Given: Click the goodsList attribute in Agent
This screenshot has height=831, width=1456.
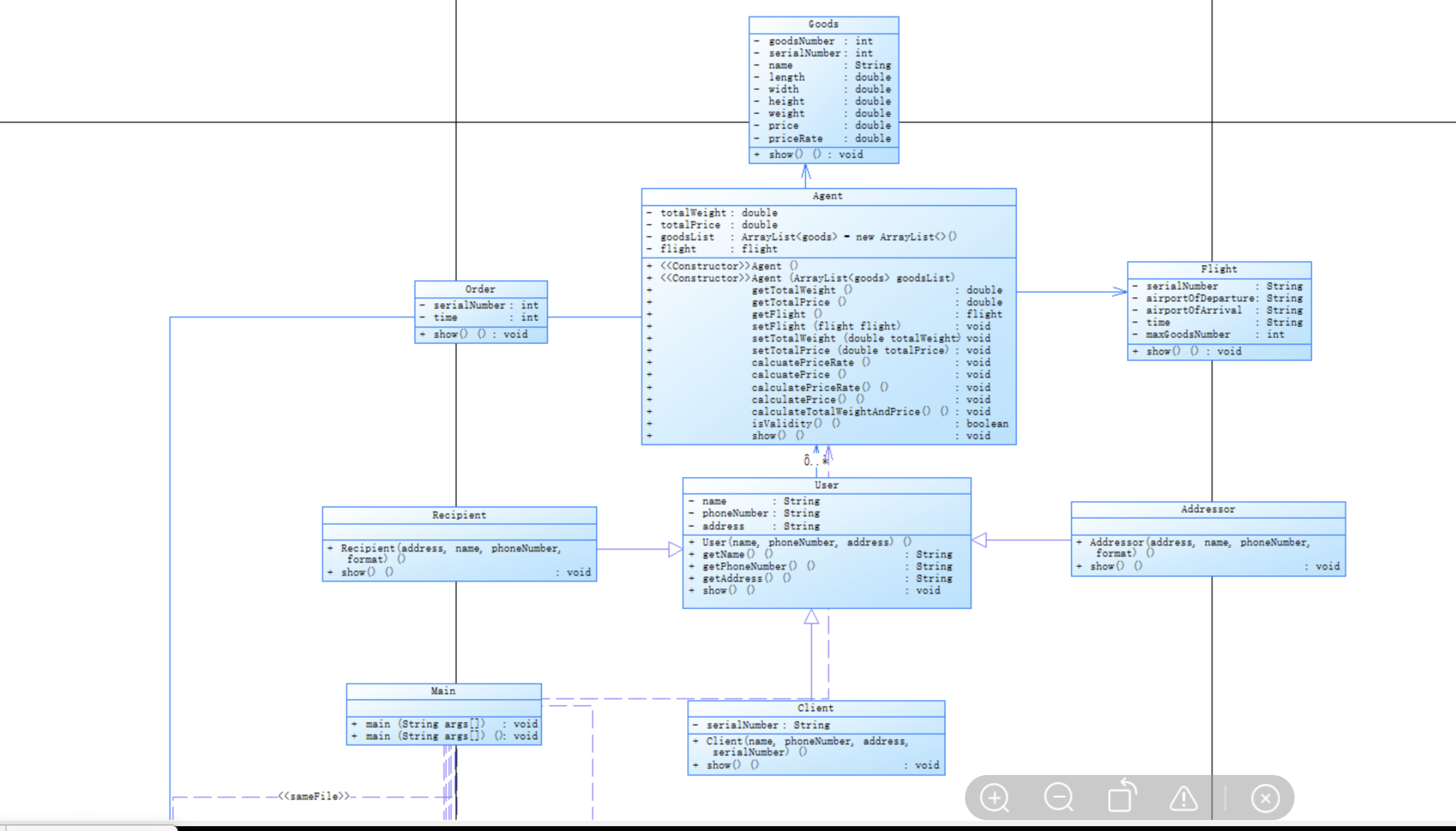Looking at the screenshot, I should pyautogui.click(x=687, y=237).
